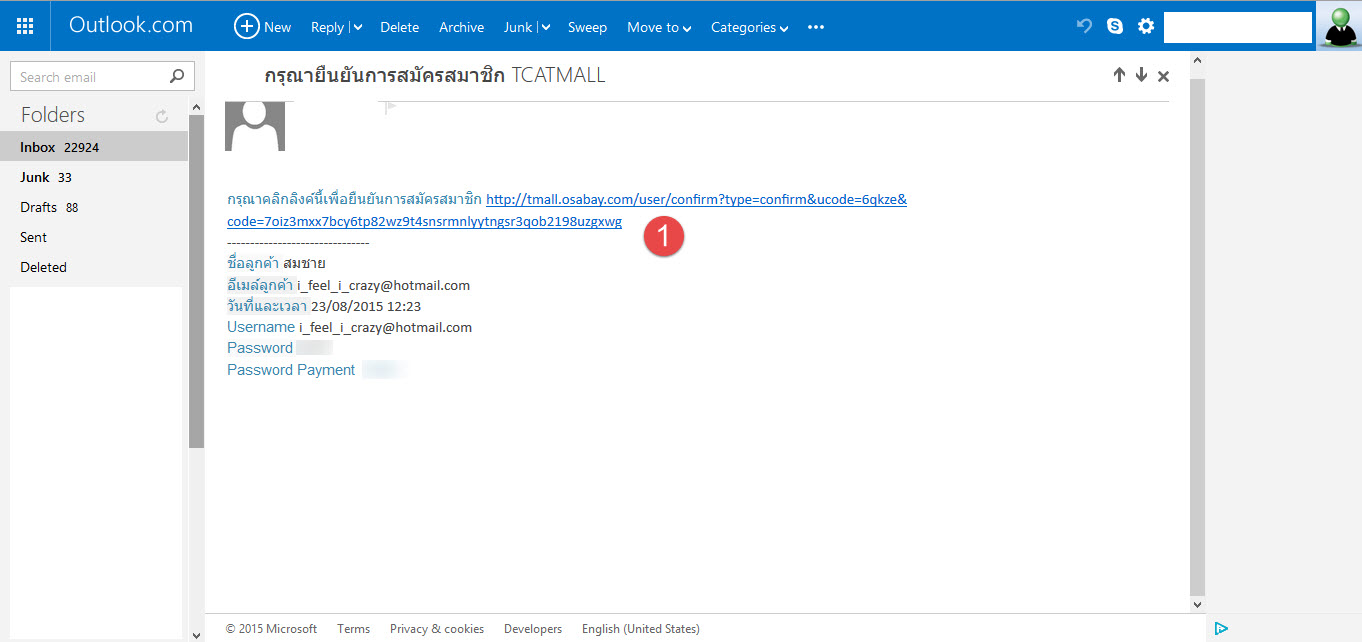Click the search magnifier icon
The image size is (1362, 642).
coord(177,76)
